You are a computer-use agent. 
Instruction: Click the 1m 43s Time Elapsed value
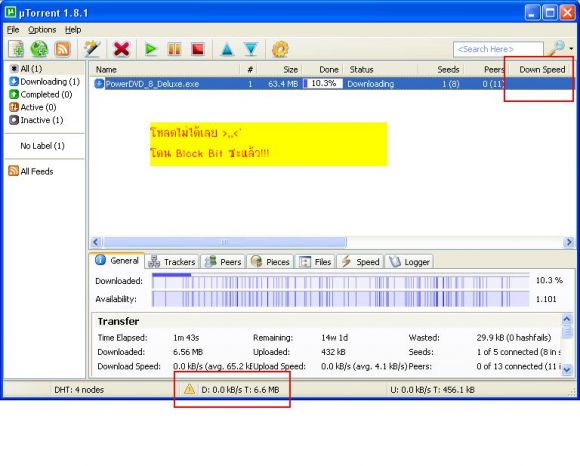(186, 338)
